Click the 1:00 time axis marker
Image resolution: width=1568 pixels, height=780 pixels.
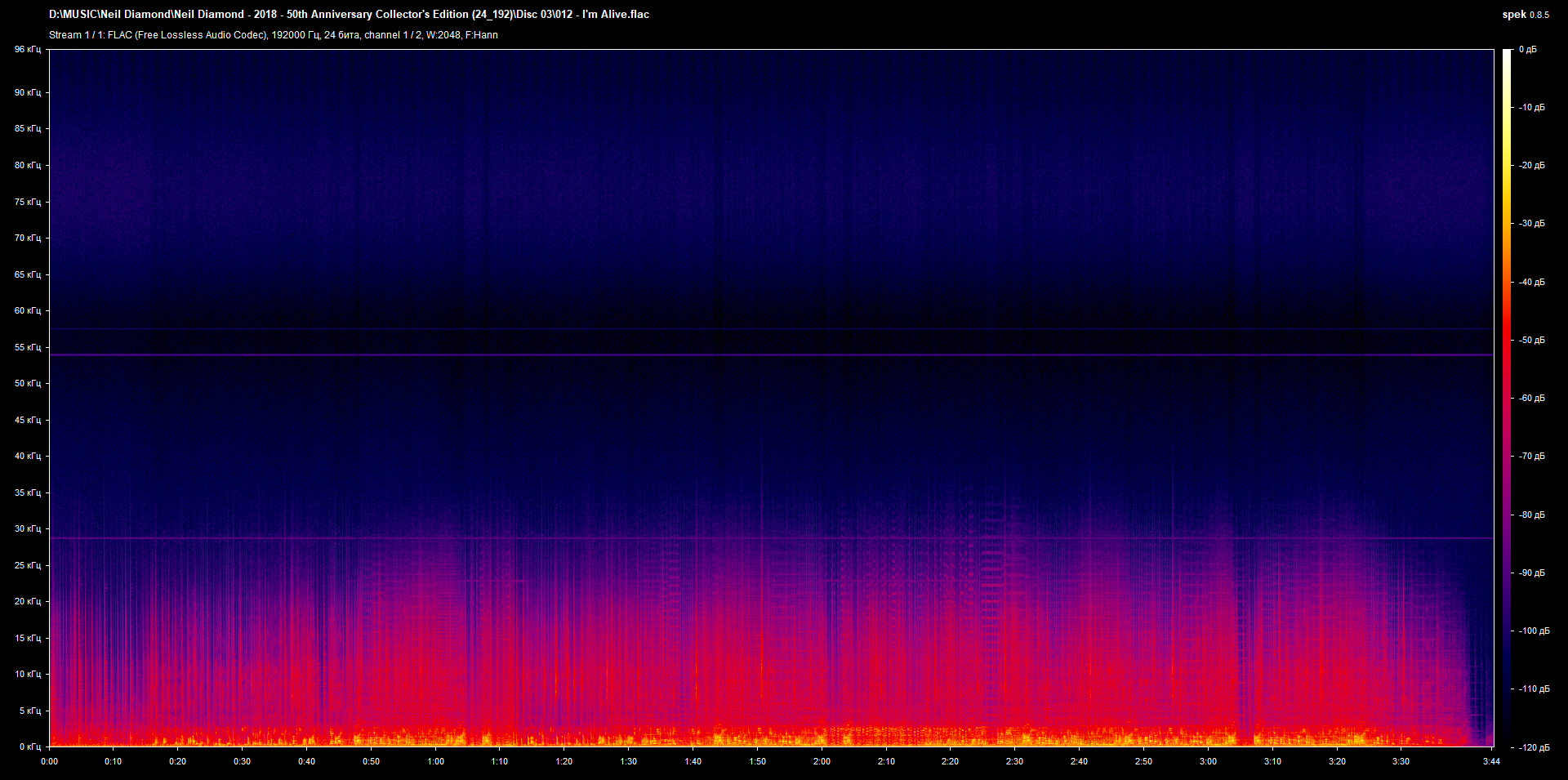pyautogui.click(x=435, y=761)
